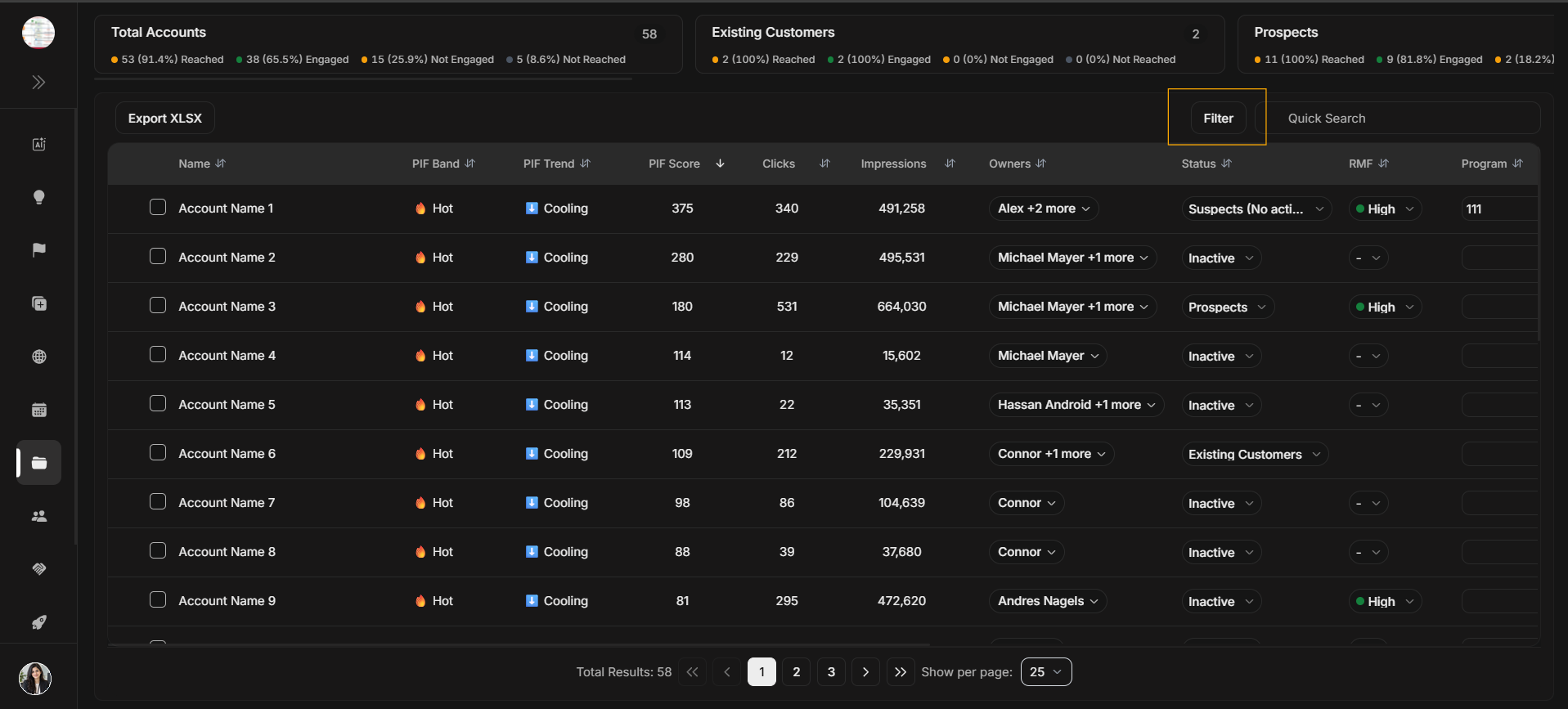The image size is (1568, 709).
Task: Sort the table by Impressions column
Action: [x=950, y=164]
